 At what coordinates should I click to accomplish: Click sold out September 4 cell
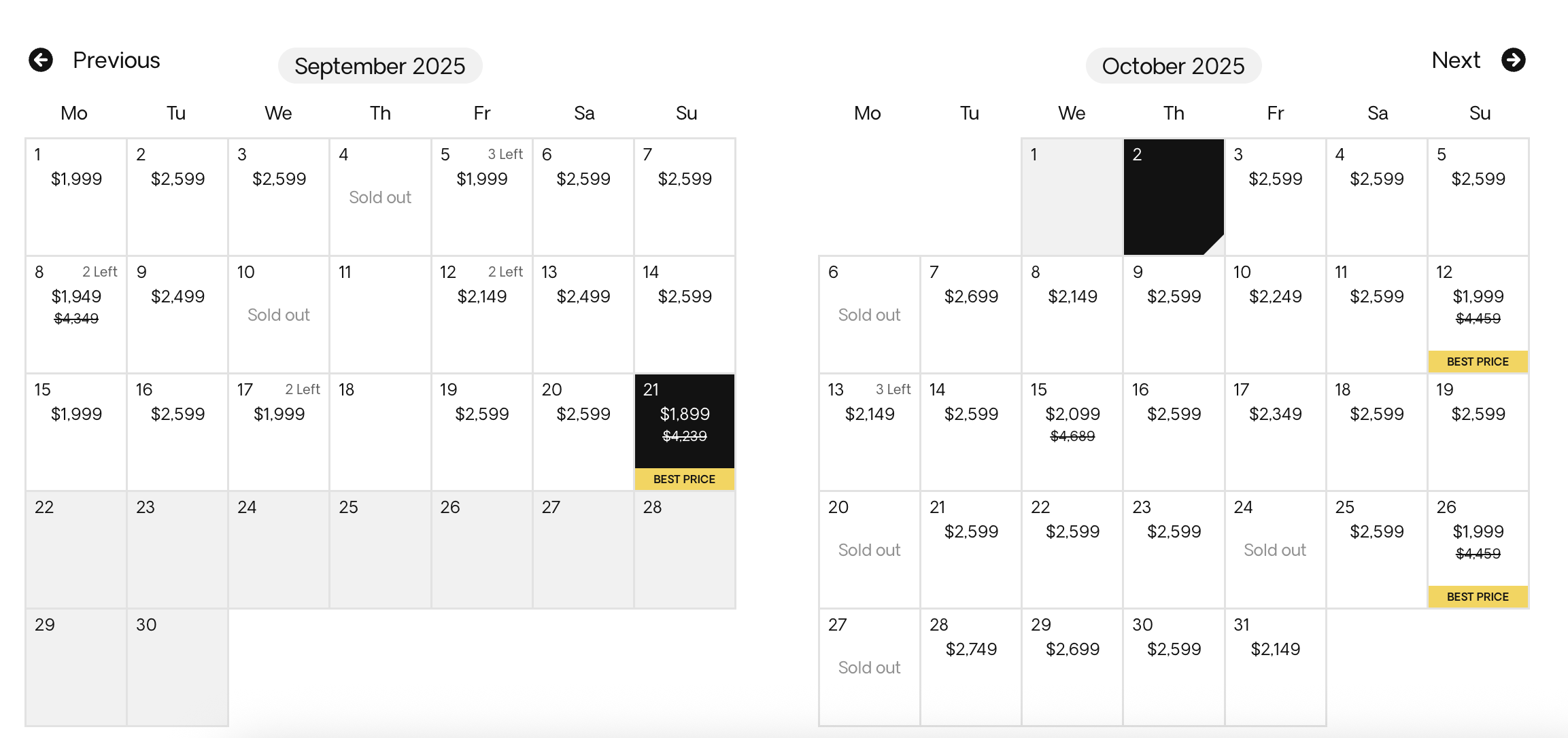pos(380,197)
